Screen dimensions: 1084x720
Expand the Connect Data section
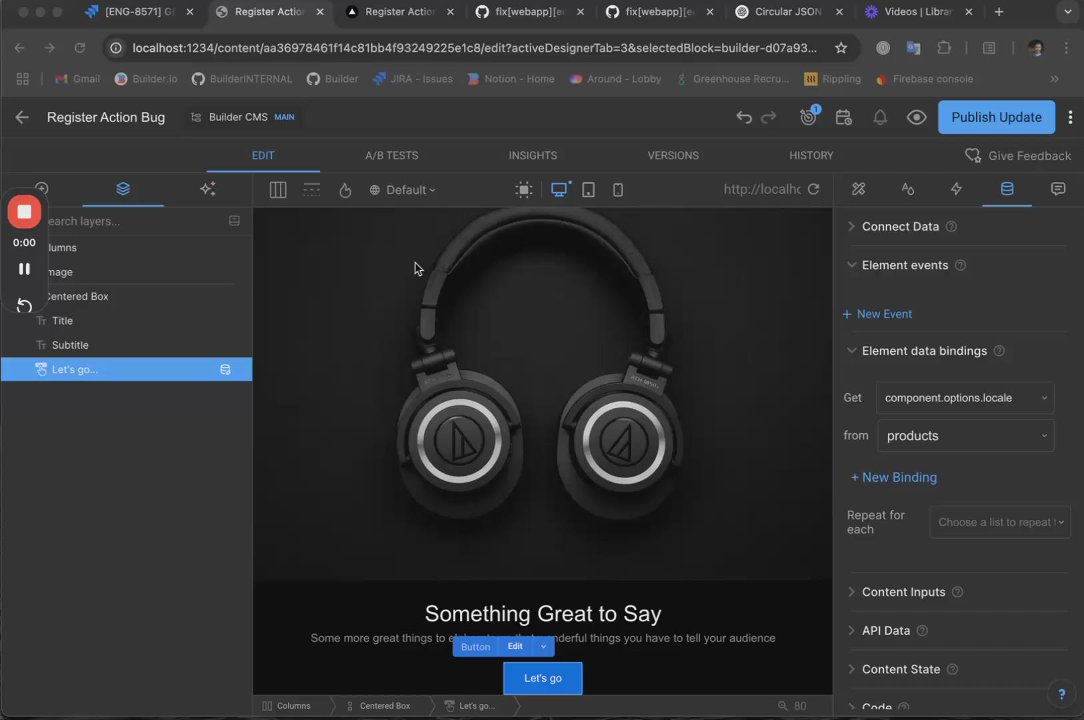tap(900, 227)
